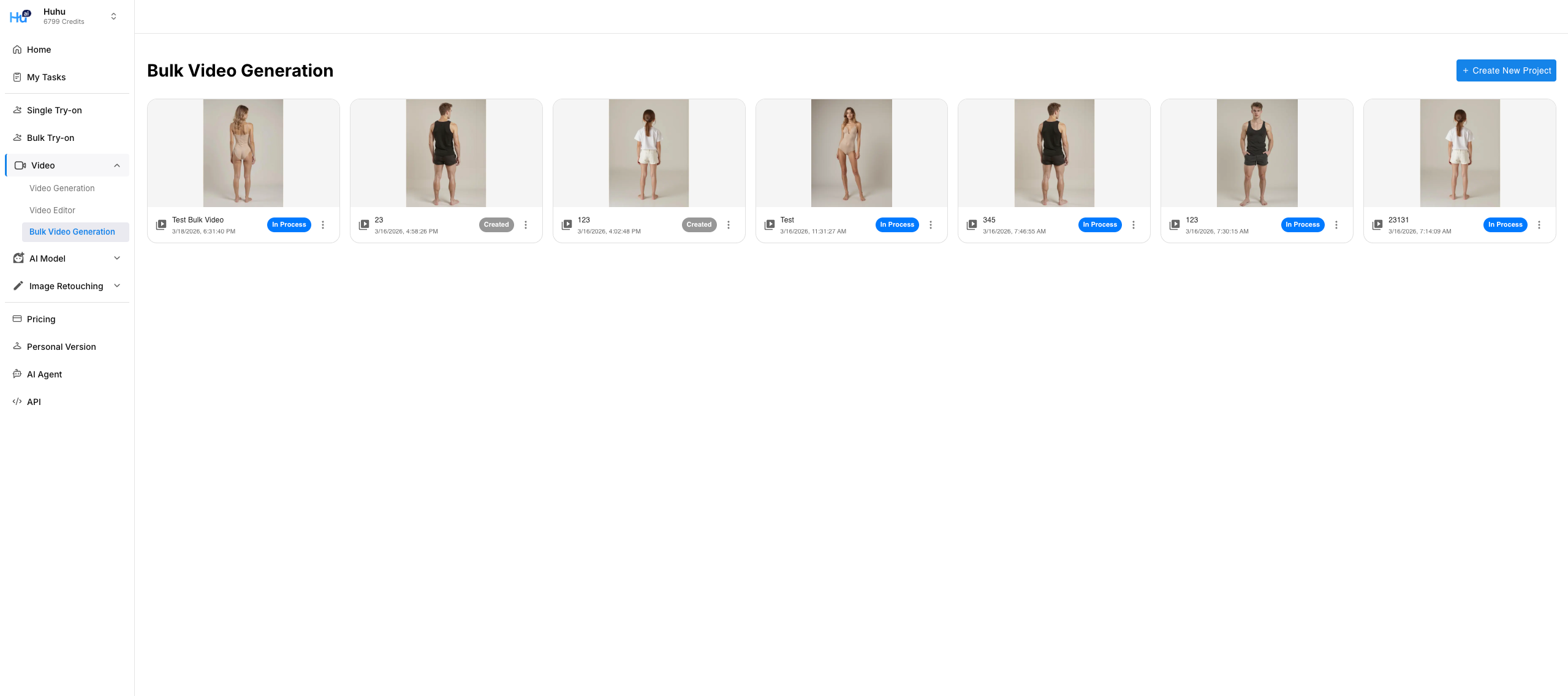Click the Video camera icon
This screenshot has width=1568, height=696.
coord(20,165)
